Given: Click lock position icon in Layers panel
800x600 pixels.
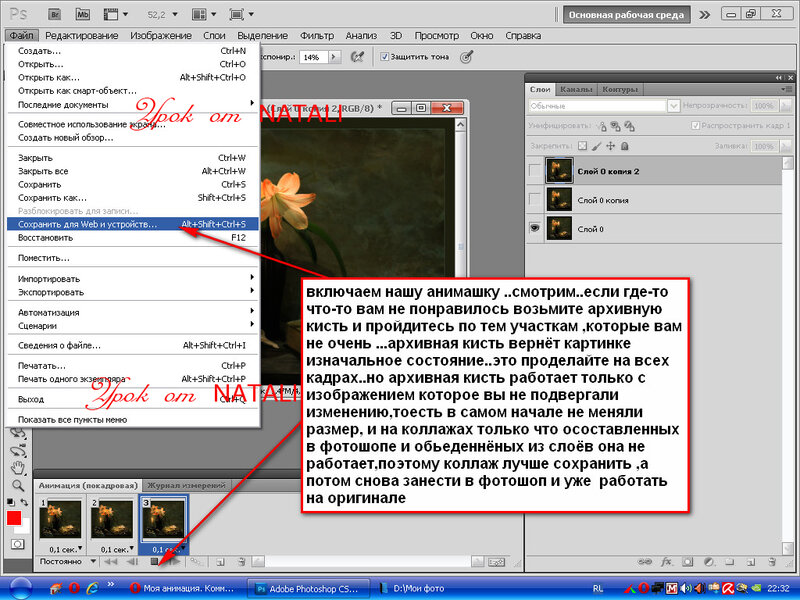Looking at the screenshot, I should pos(610,145).
